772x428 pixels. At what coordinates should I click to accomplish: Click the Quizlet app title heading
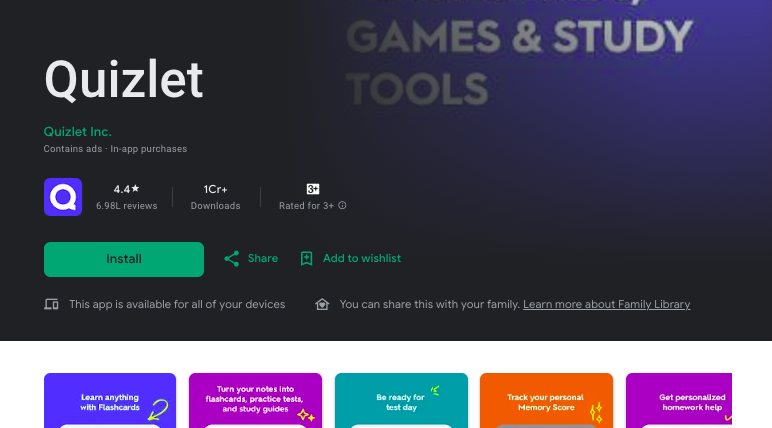click(124, 80)
